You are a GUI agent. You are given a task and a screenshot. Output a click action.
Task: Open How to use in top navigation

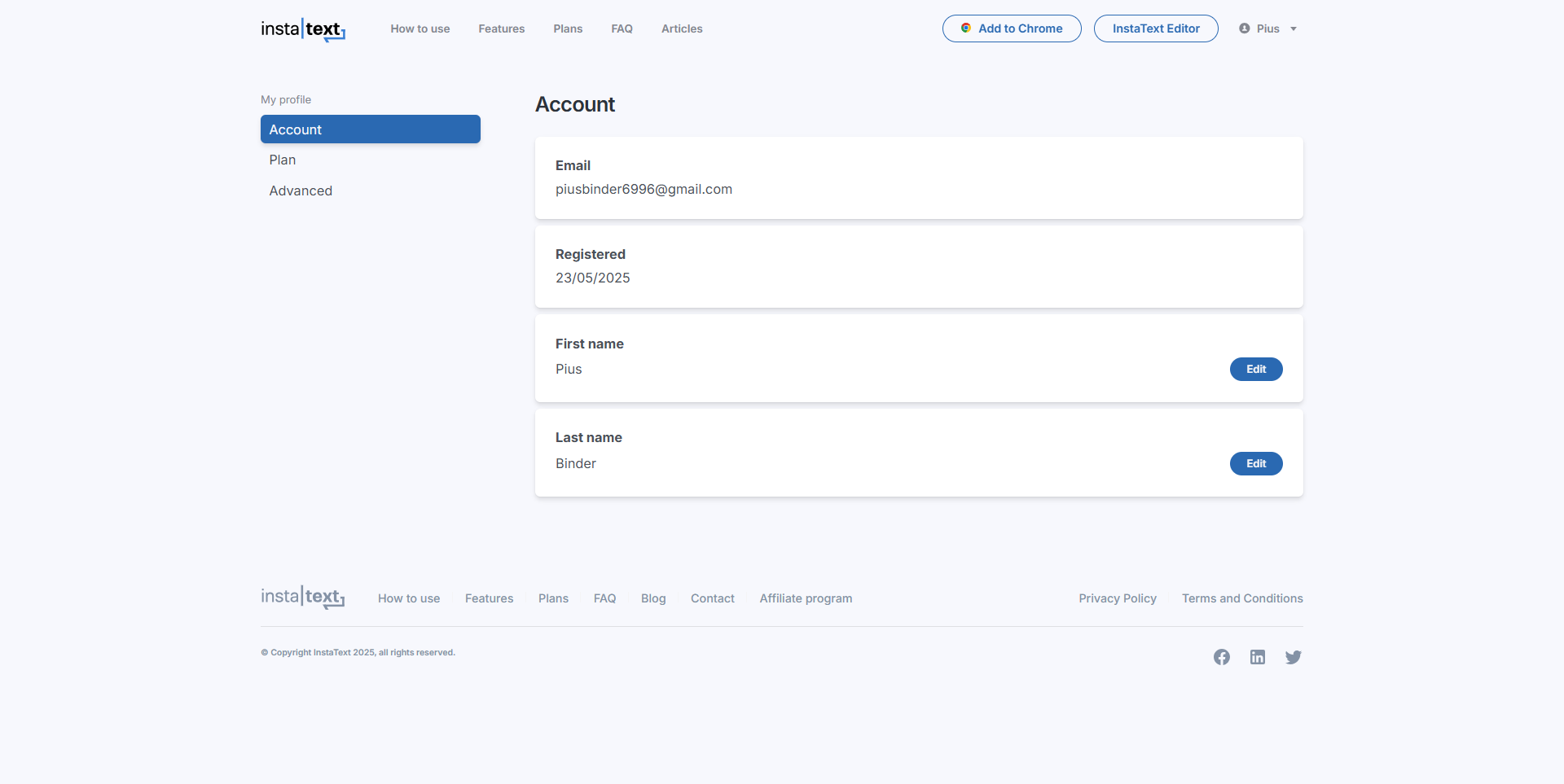(x=420, y=29)
